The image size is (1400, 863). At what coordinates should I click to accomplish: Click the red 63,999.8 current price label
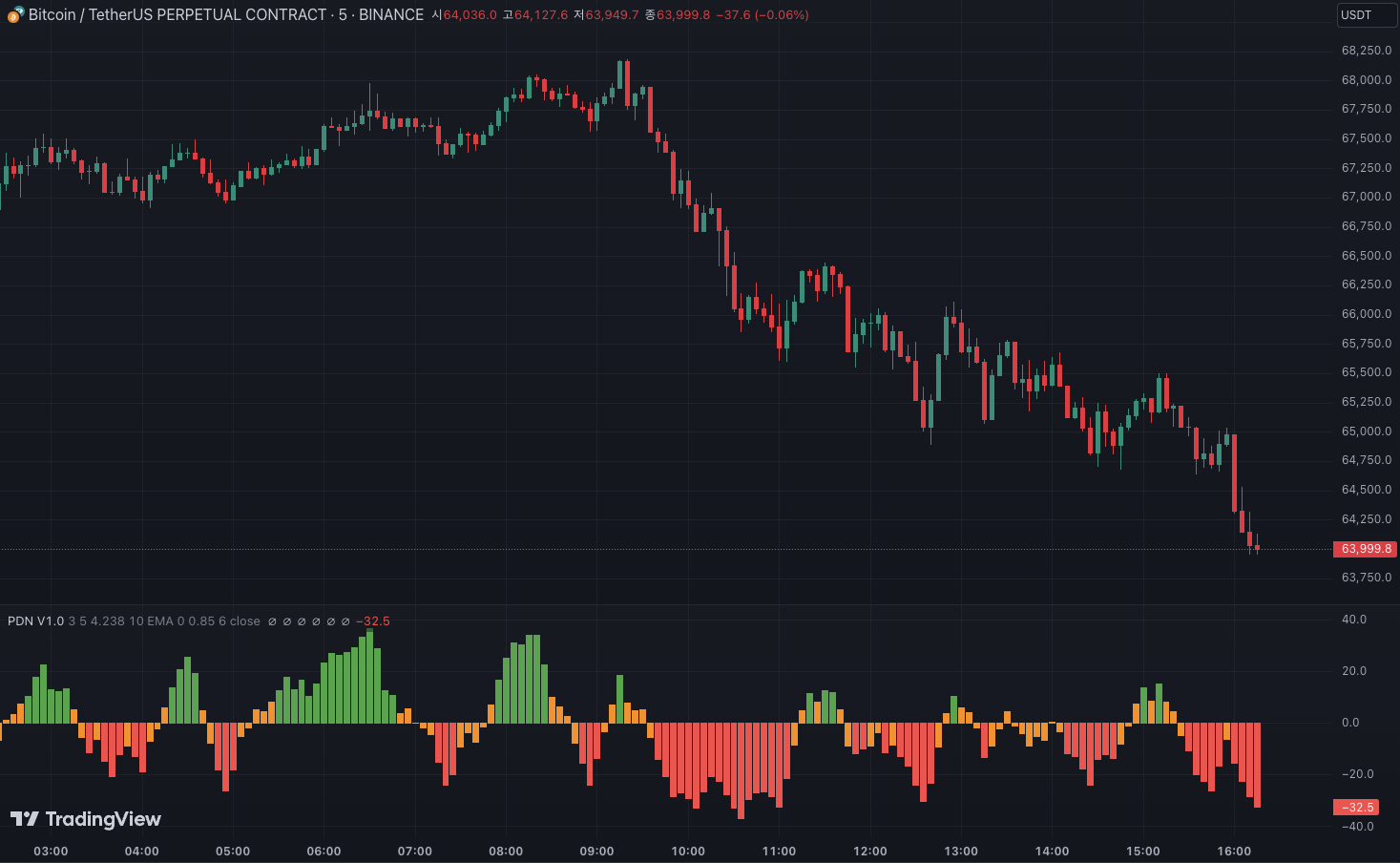tap(1366, 549)
